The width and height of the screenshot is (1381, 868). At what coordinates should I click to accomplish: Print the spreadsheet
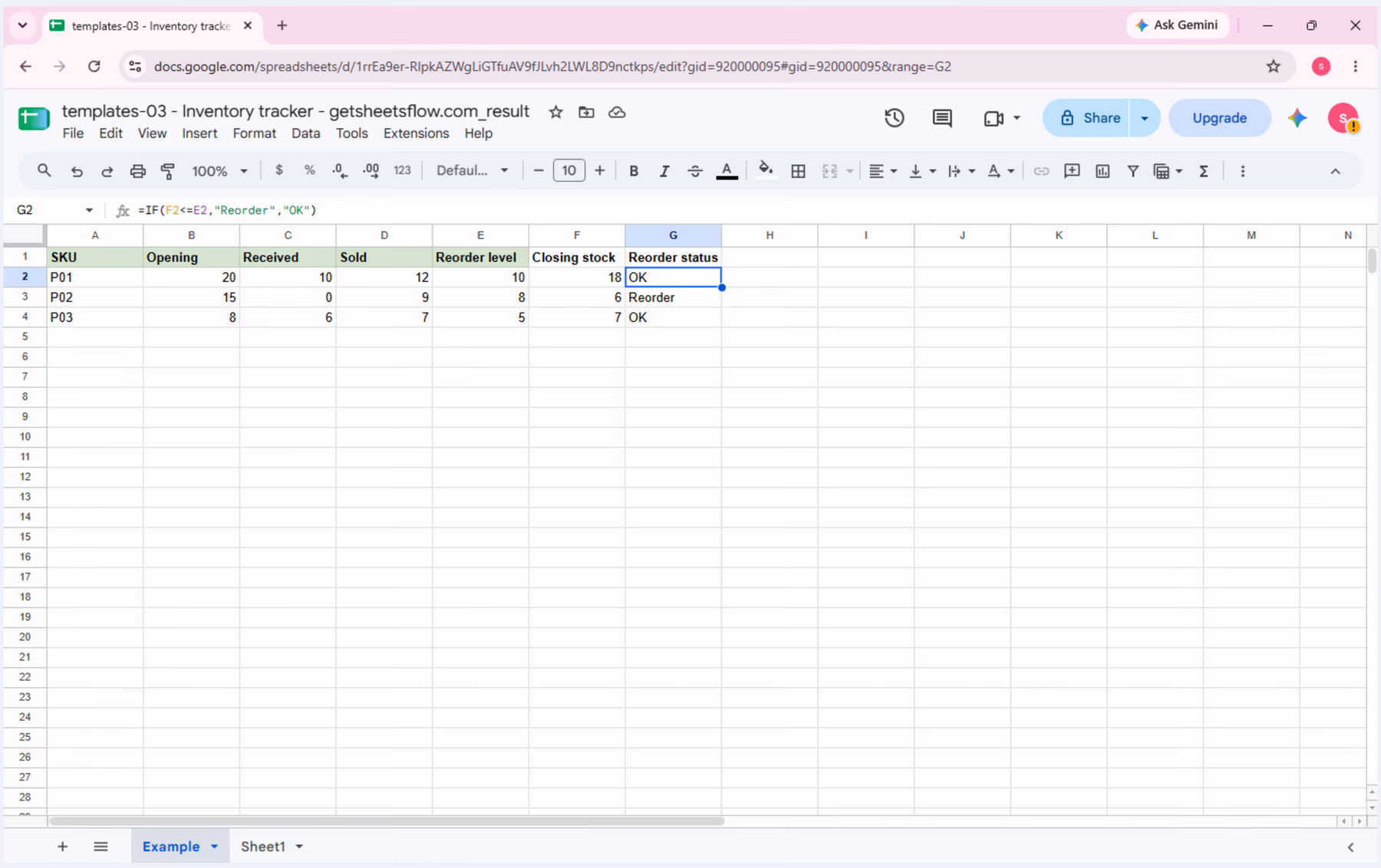pyautogui.click(x=137, y=171)
